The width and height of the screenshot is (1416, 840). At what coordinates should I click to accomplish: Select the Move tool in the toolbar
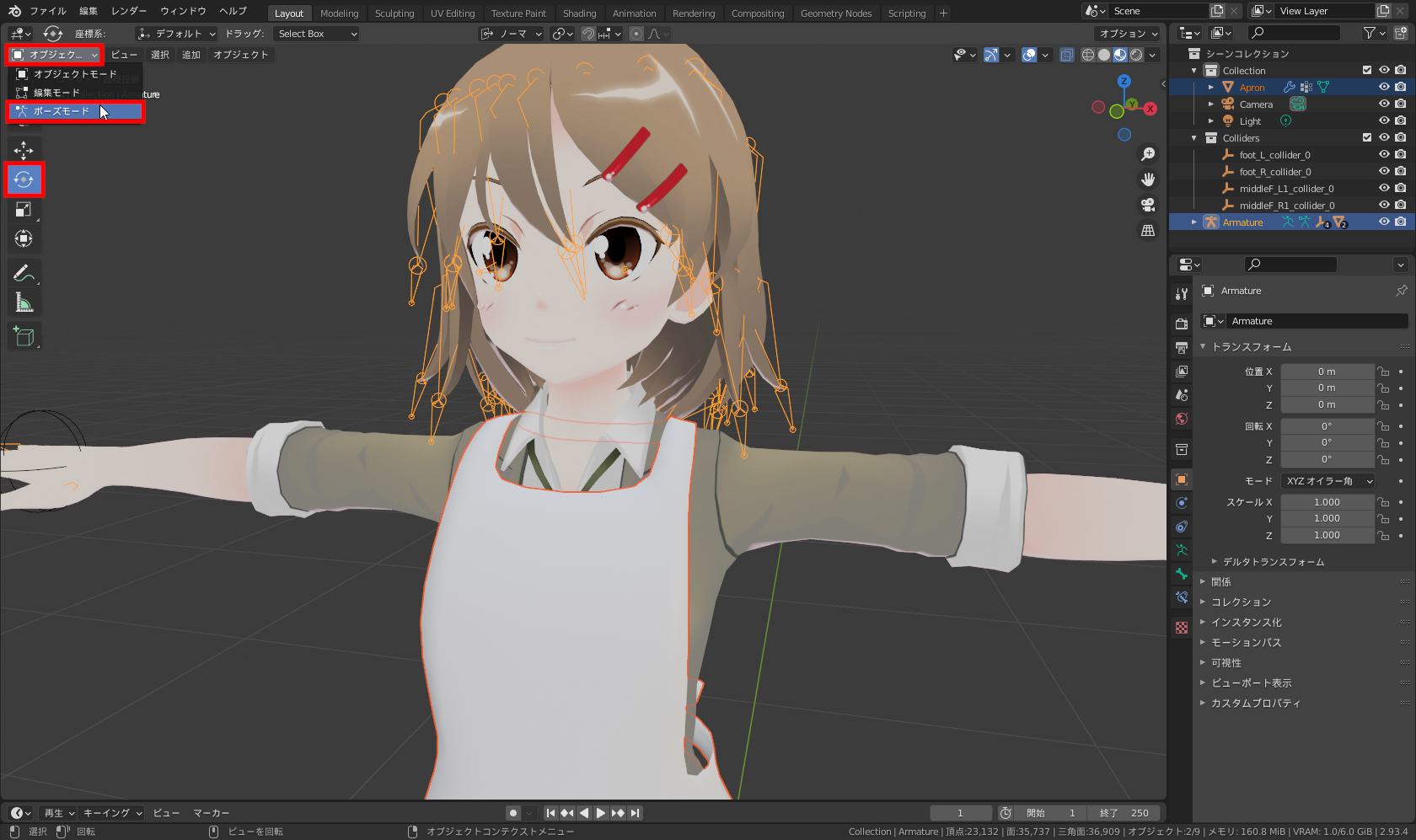coord(24,150)
